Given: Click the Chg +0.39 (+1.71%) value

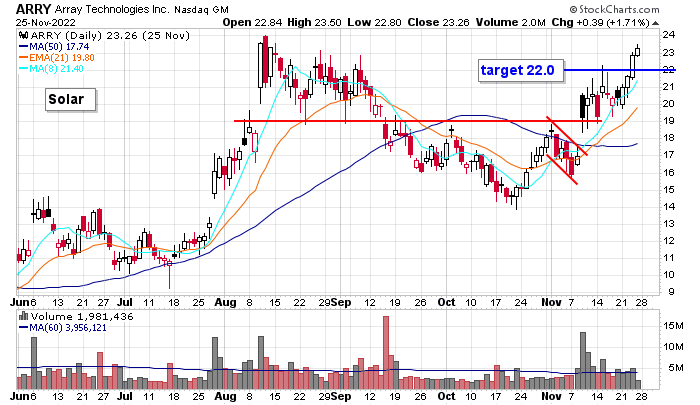Looking at the screenshot, I should (x=600, y=22).
